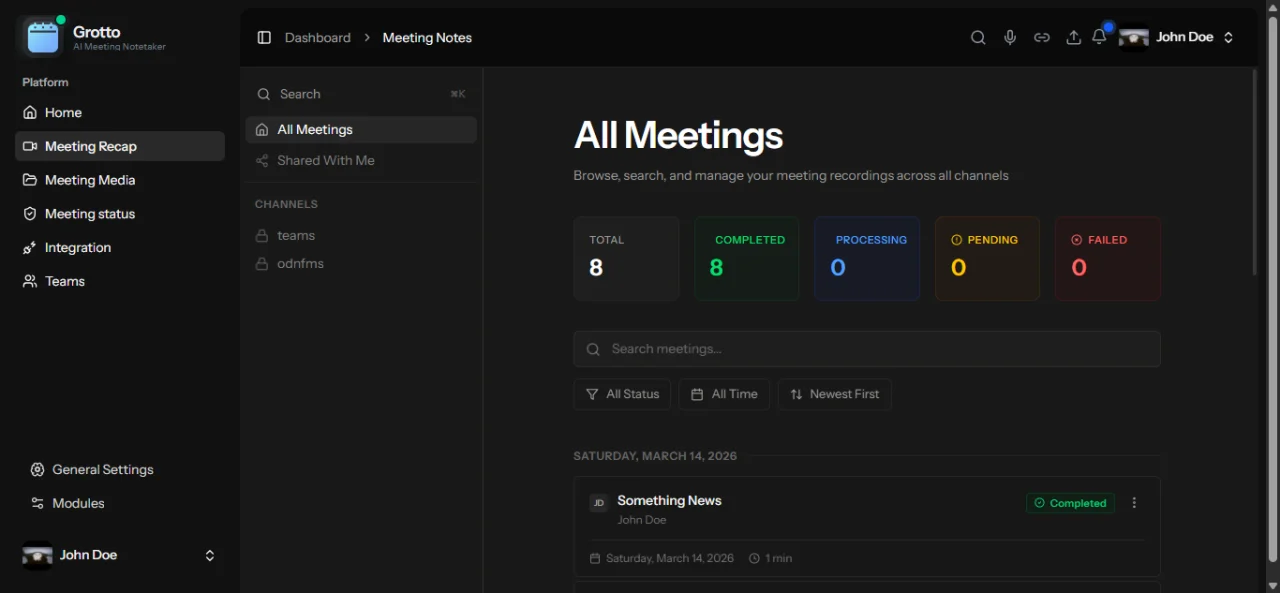Click John Doe author text under Something News
1280x593 pixels.
pyautogui.click(x=642, y=520)
